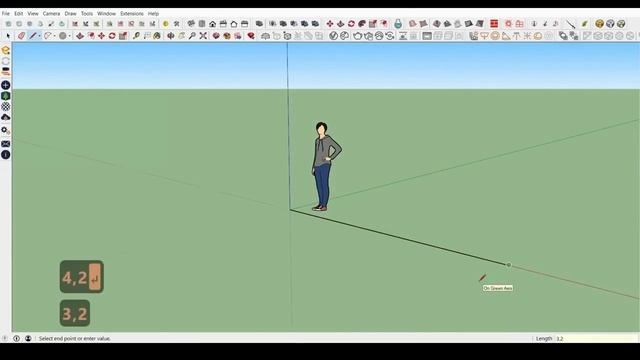640x360 pixels.
Task: Switch to Iso house view
Action: point(191,24)
